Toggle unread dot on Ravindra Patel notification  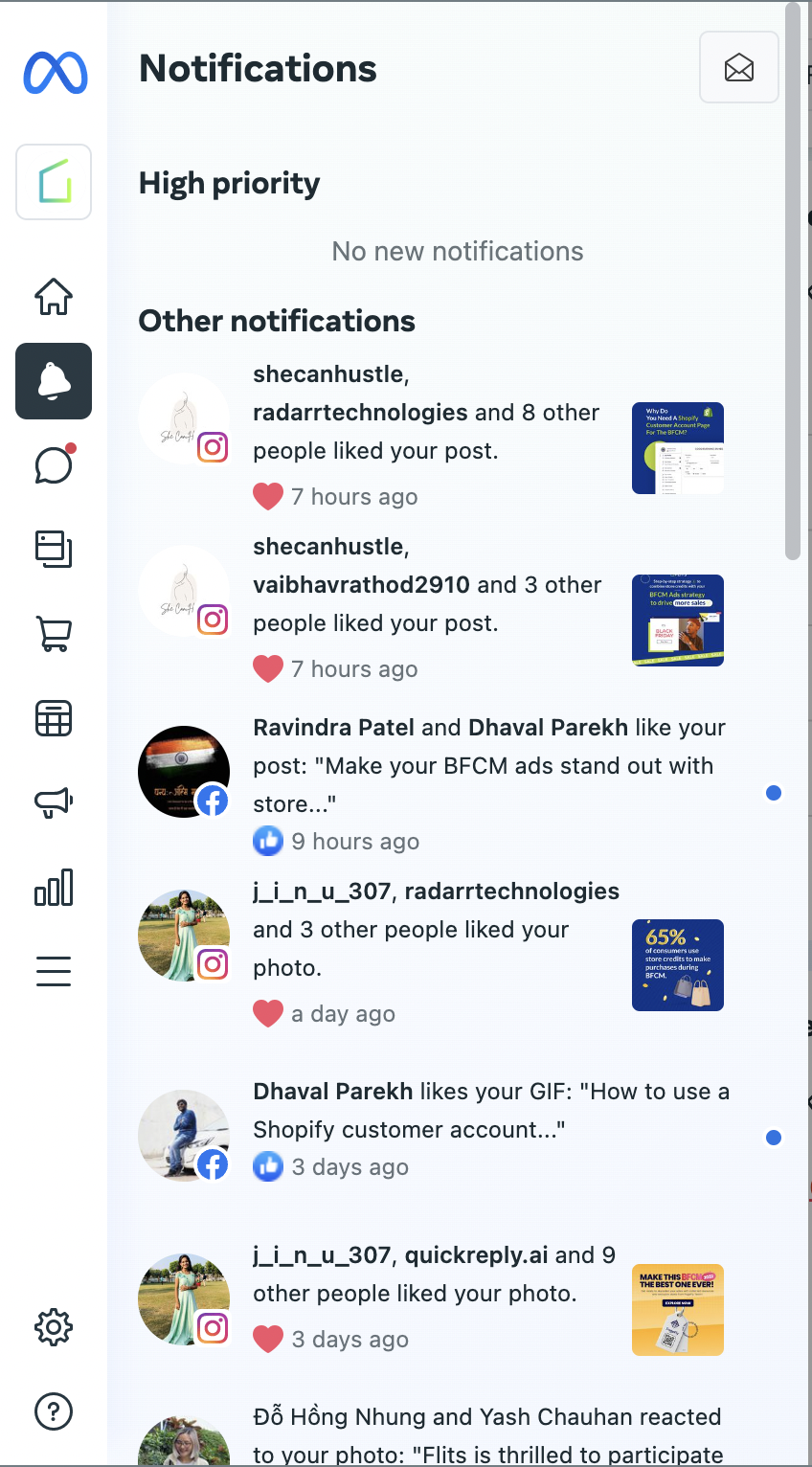pyautogui.click(x=774, y=793)
